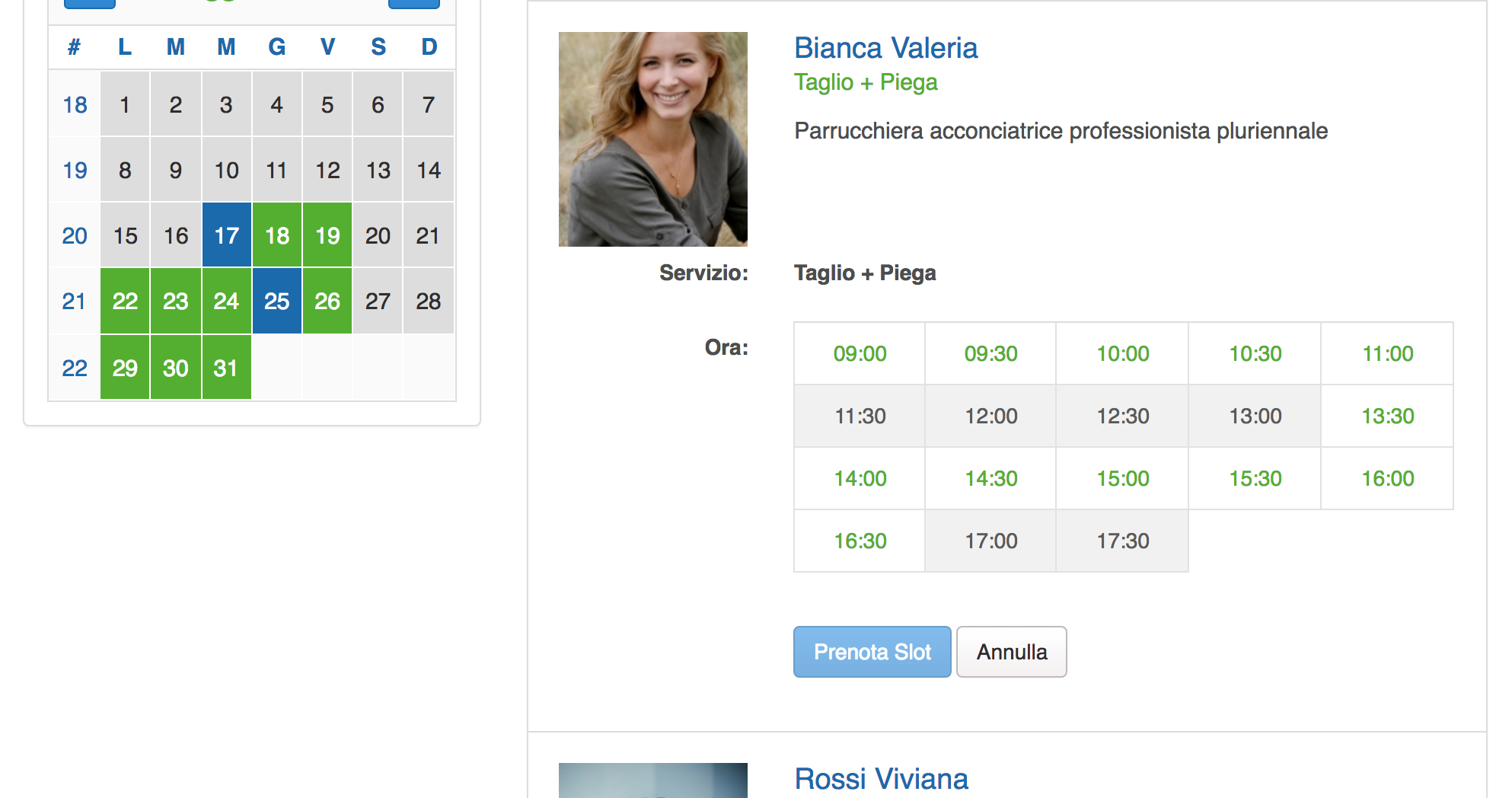This screenshot has height=798, width=1512.
Task: Pick the 16:00 time slot
Action: click(x=1387, y=478)
